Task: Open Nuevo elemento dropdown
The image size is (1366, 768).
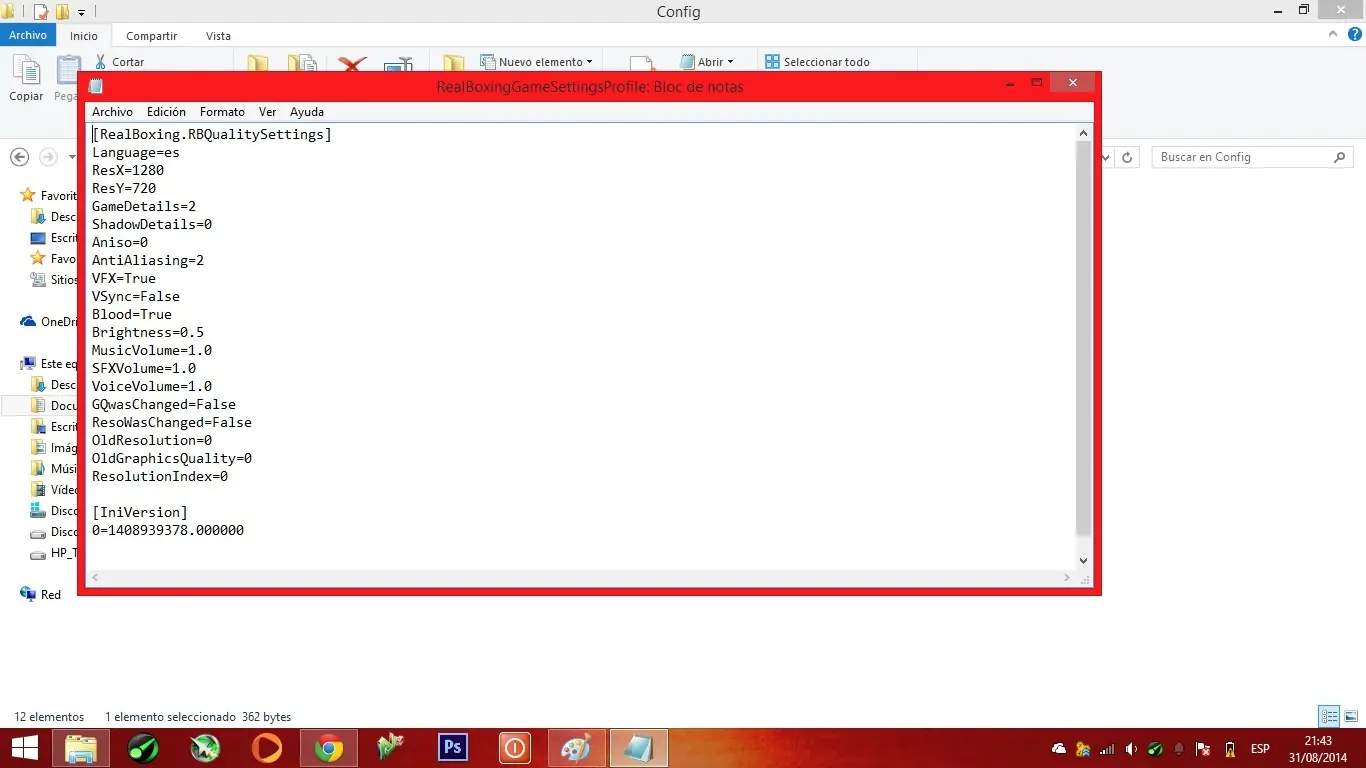Action: click(x=537, y=62)
